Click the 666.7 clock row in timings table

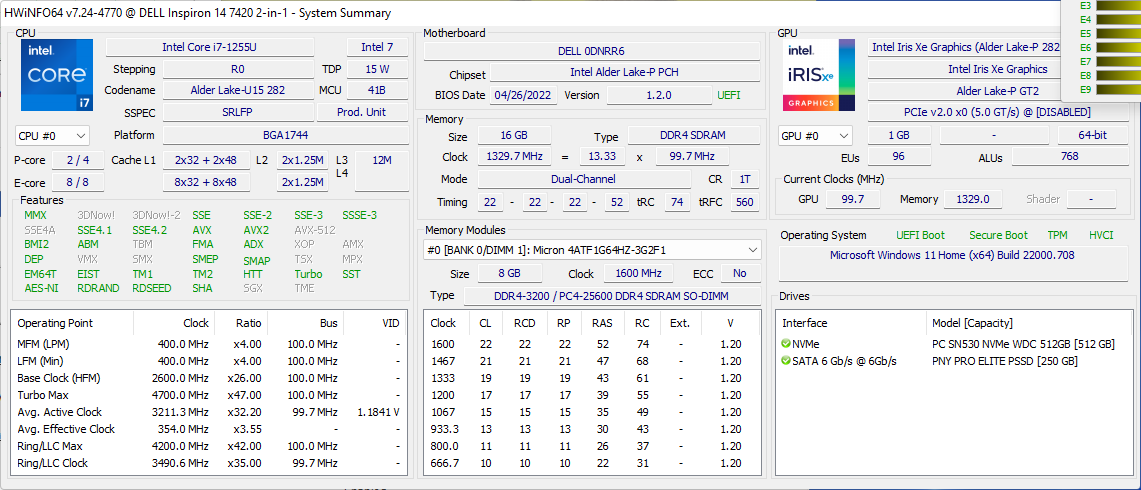pyautogui.click(x=592, y=463)
